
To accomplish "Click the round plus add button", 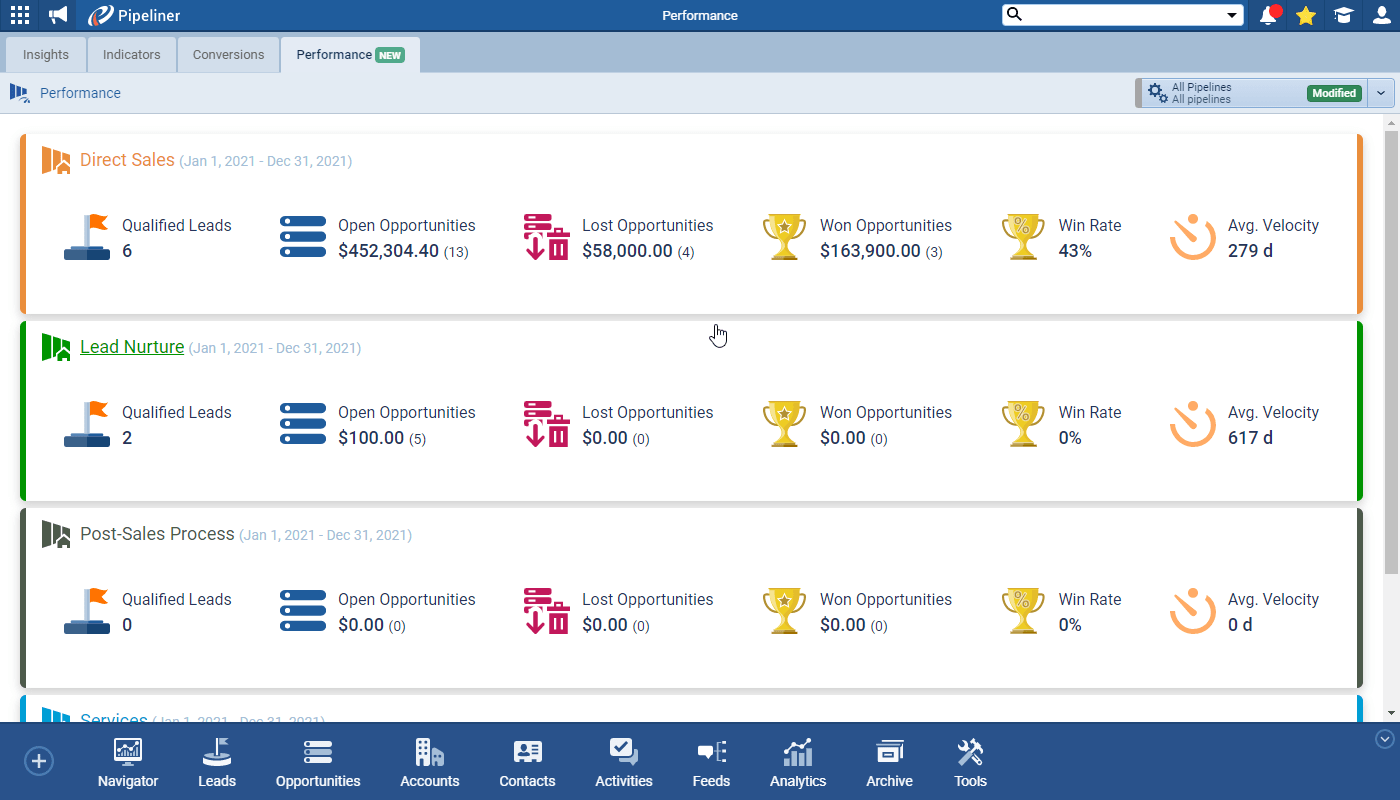I will (x=39, y=761).
